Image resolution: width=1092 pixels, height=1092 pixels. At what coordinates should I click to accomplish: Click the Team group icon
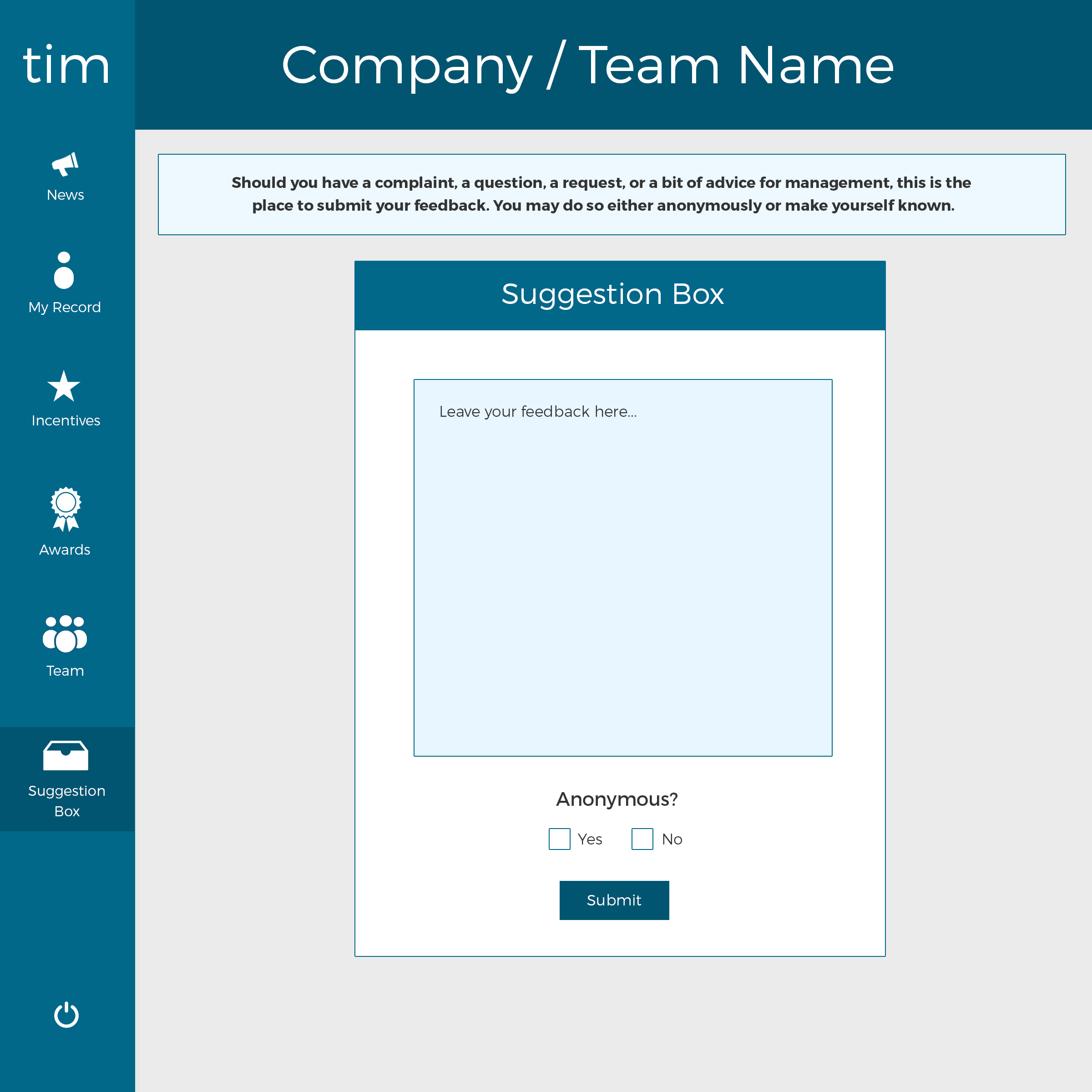pyautogui.click(x=65, y=633)
